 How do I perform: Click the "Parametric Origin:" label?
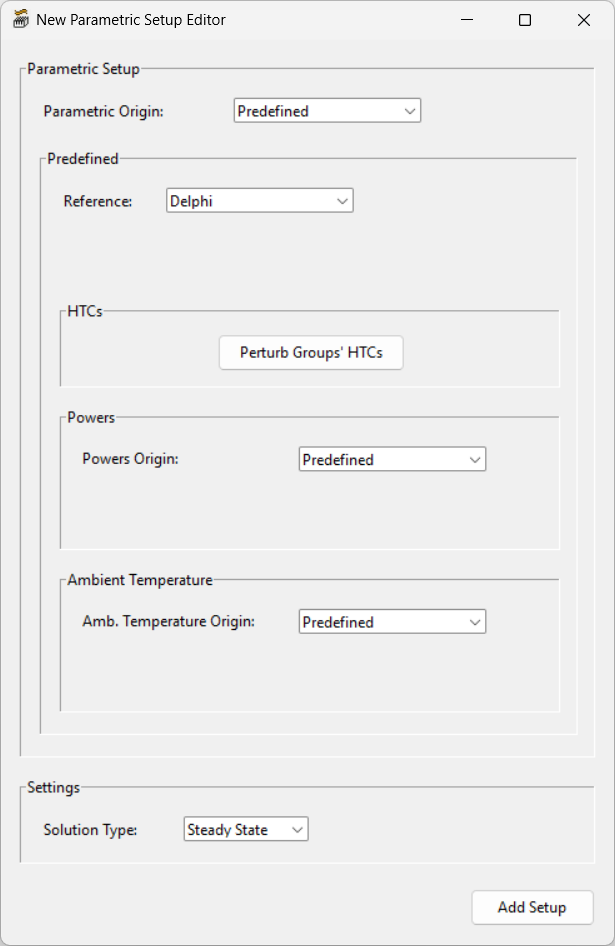[x=103, y=111]
